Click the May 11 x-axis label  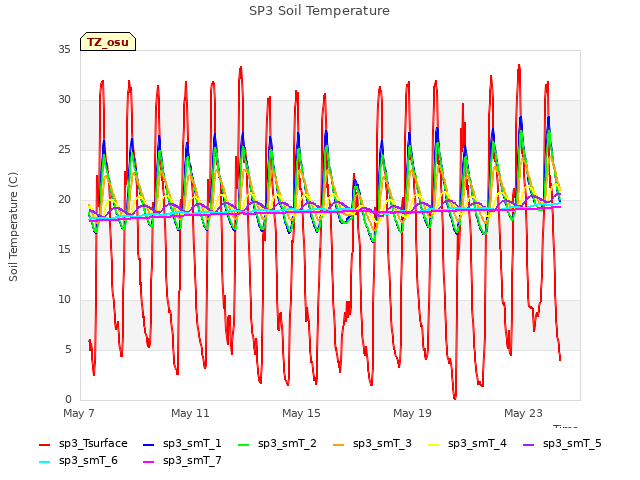pyautogui.click(x=190, y=413)
